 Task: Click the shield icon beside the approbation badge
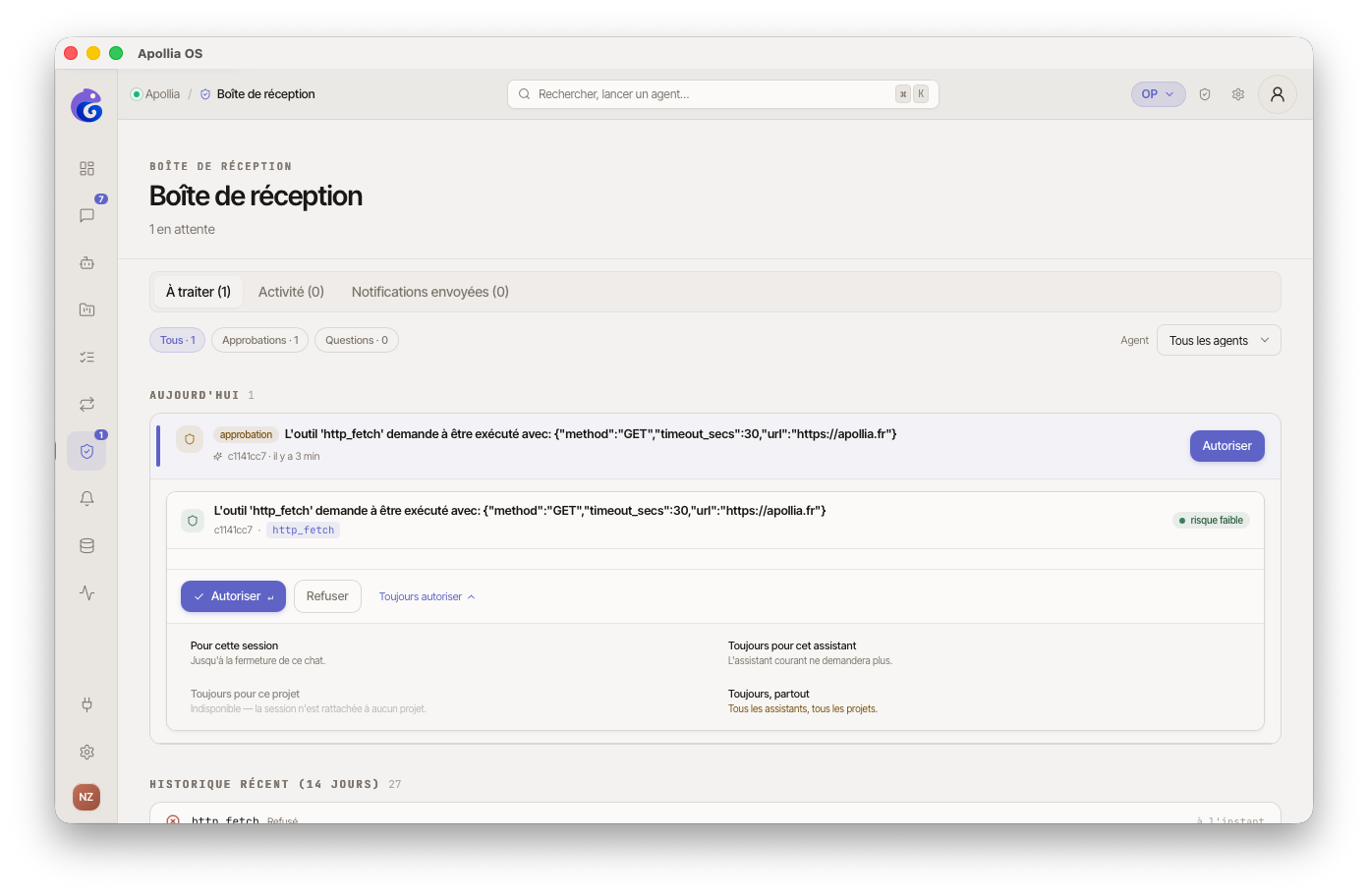tap(190, 439)
